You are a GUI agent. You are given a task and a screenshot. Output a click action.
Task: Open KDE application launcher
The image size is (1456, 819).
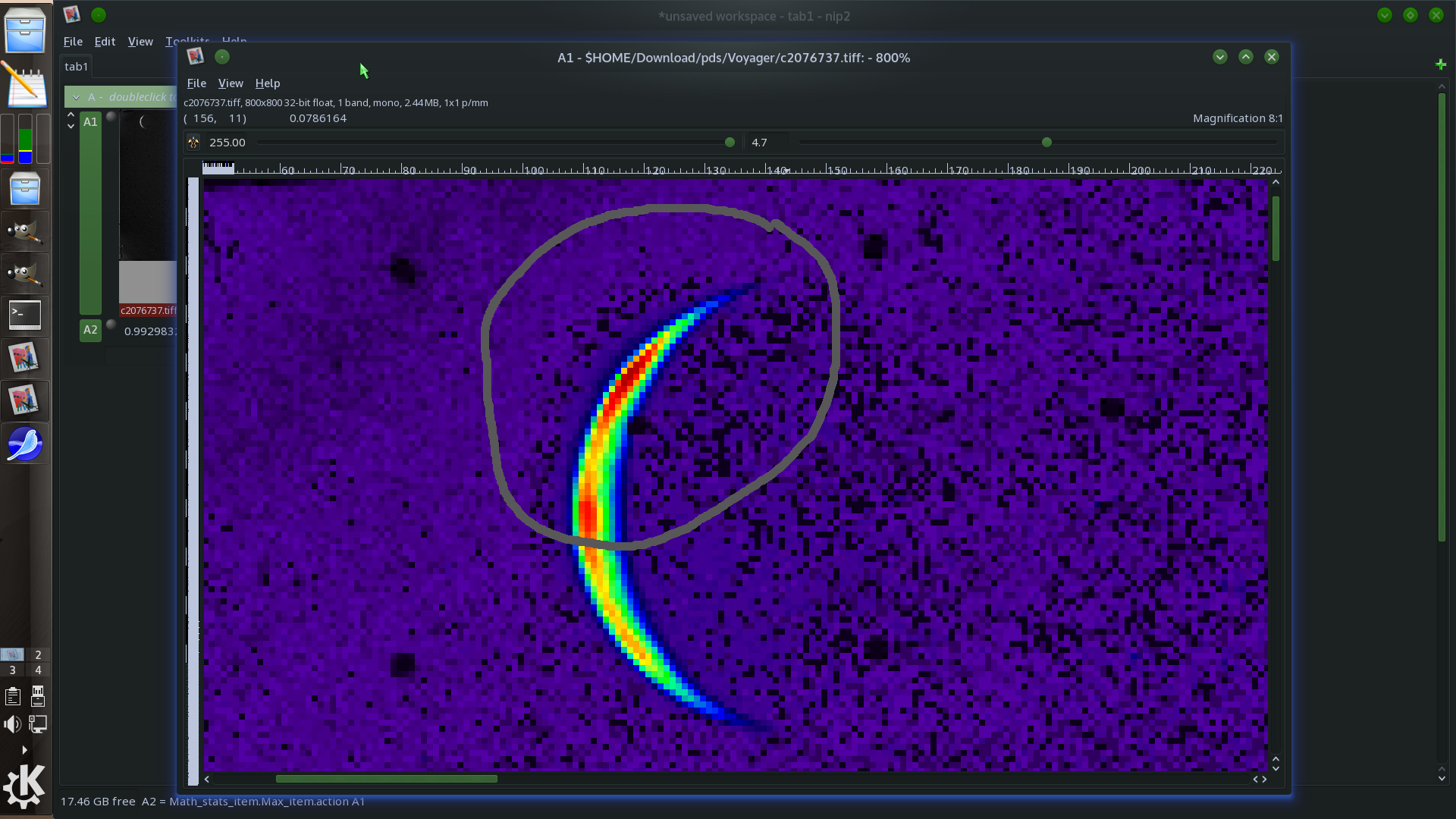pos(24,786)
